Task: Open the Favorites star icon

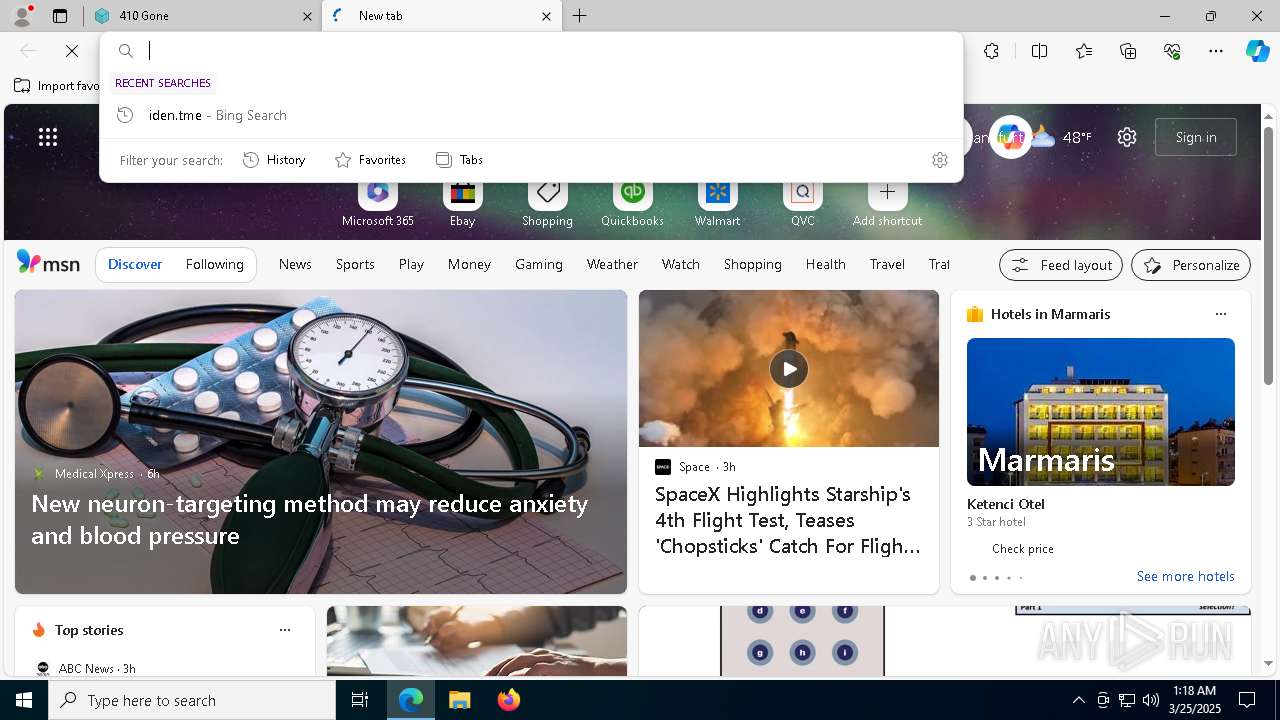Action: click(x=1084, y=51)
